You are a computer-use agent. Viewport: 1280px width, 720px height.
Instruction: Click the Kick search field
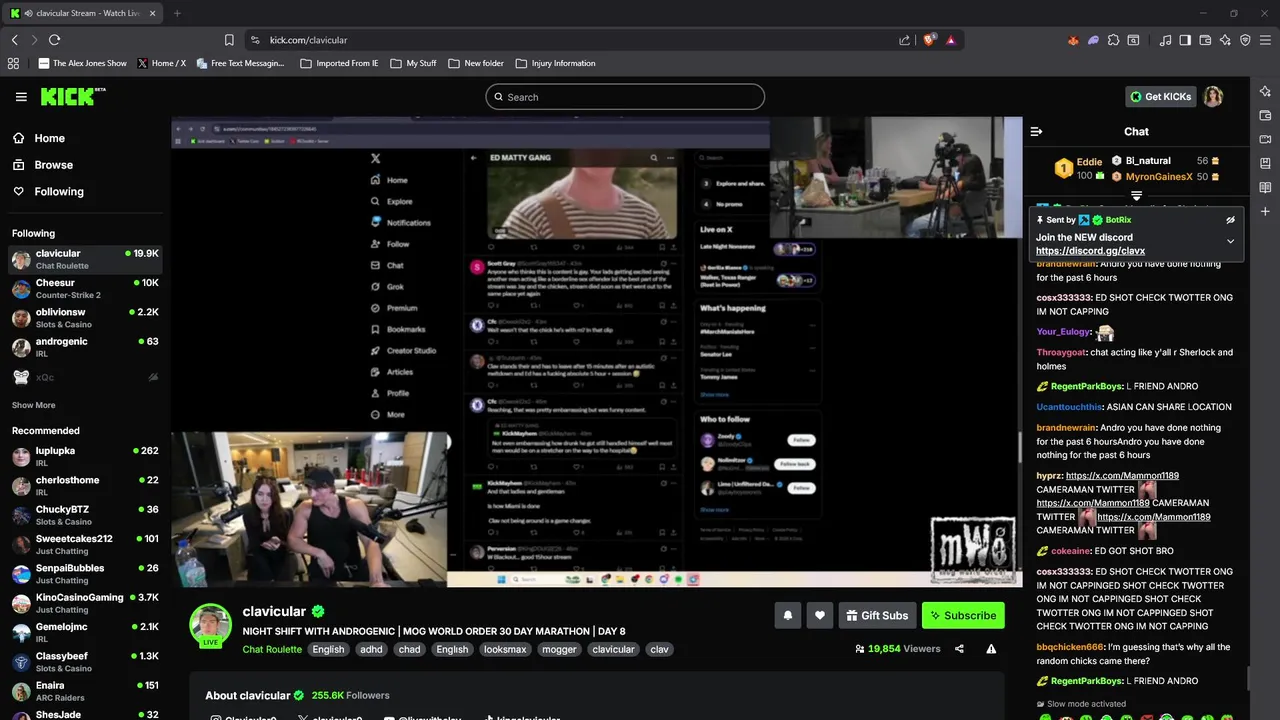click(625, 97)
